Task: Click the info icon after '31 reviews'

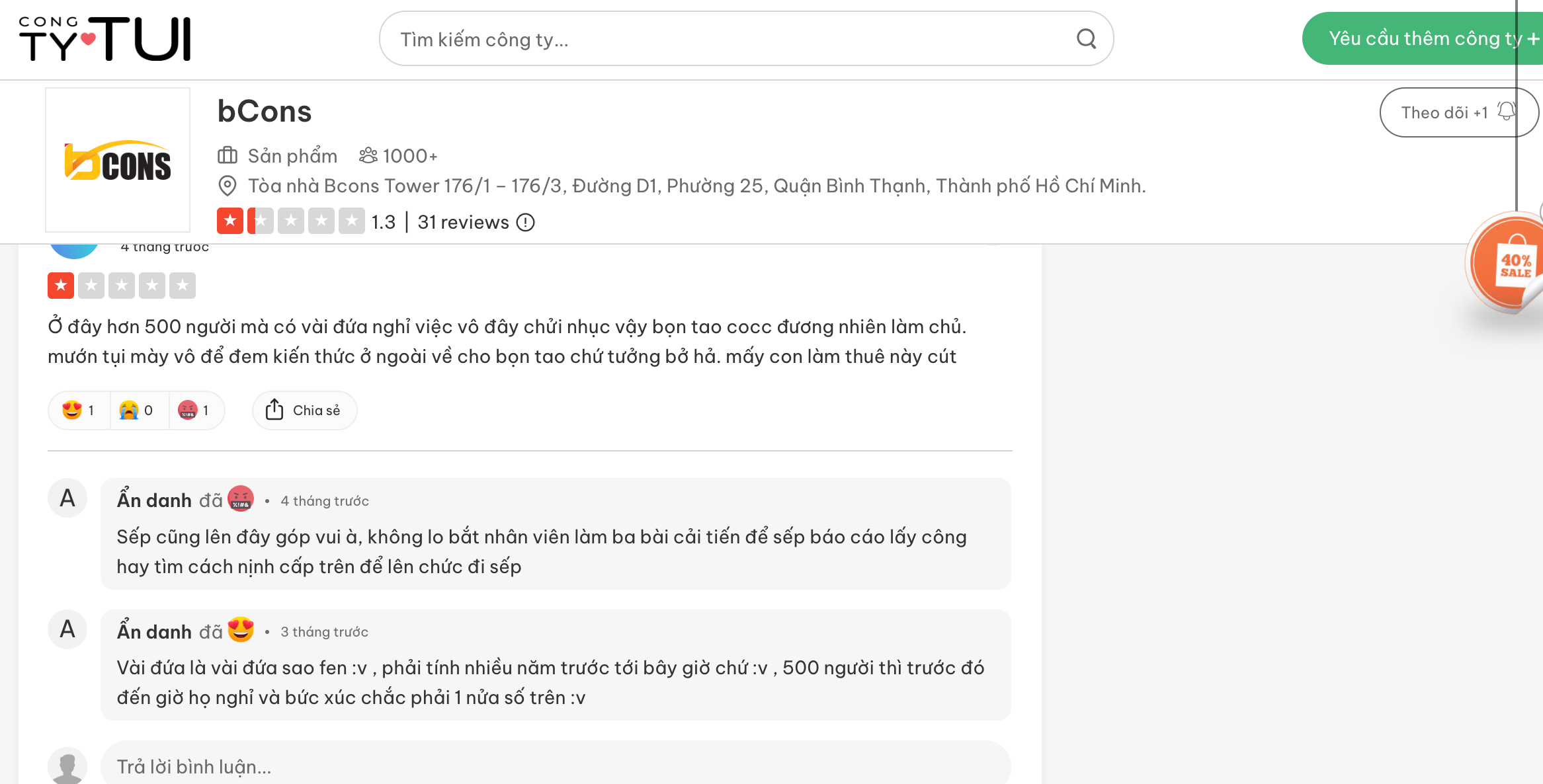Action: click(526, 223)
